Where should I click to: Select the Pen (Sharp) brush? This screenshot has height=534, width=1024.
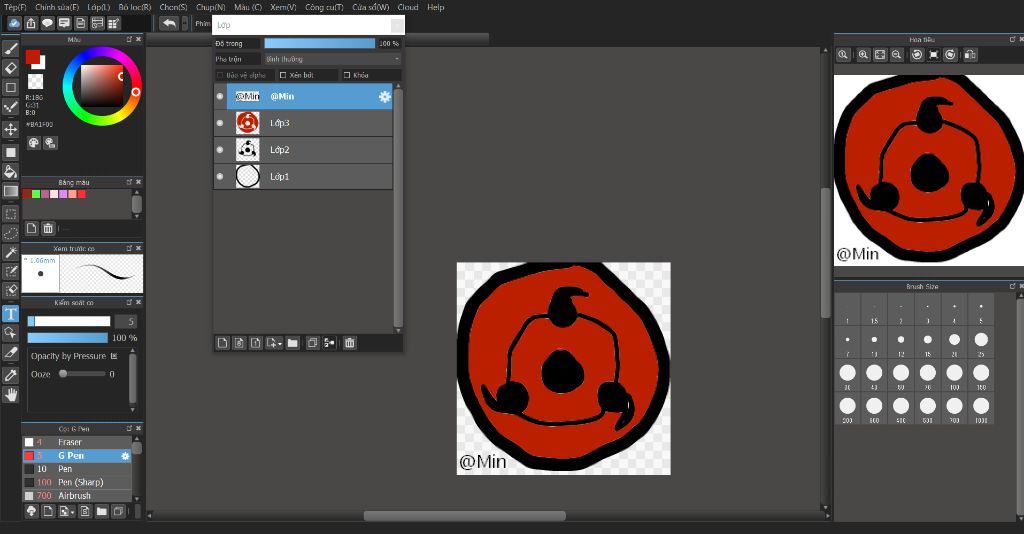[77, 482]
